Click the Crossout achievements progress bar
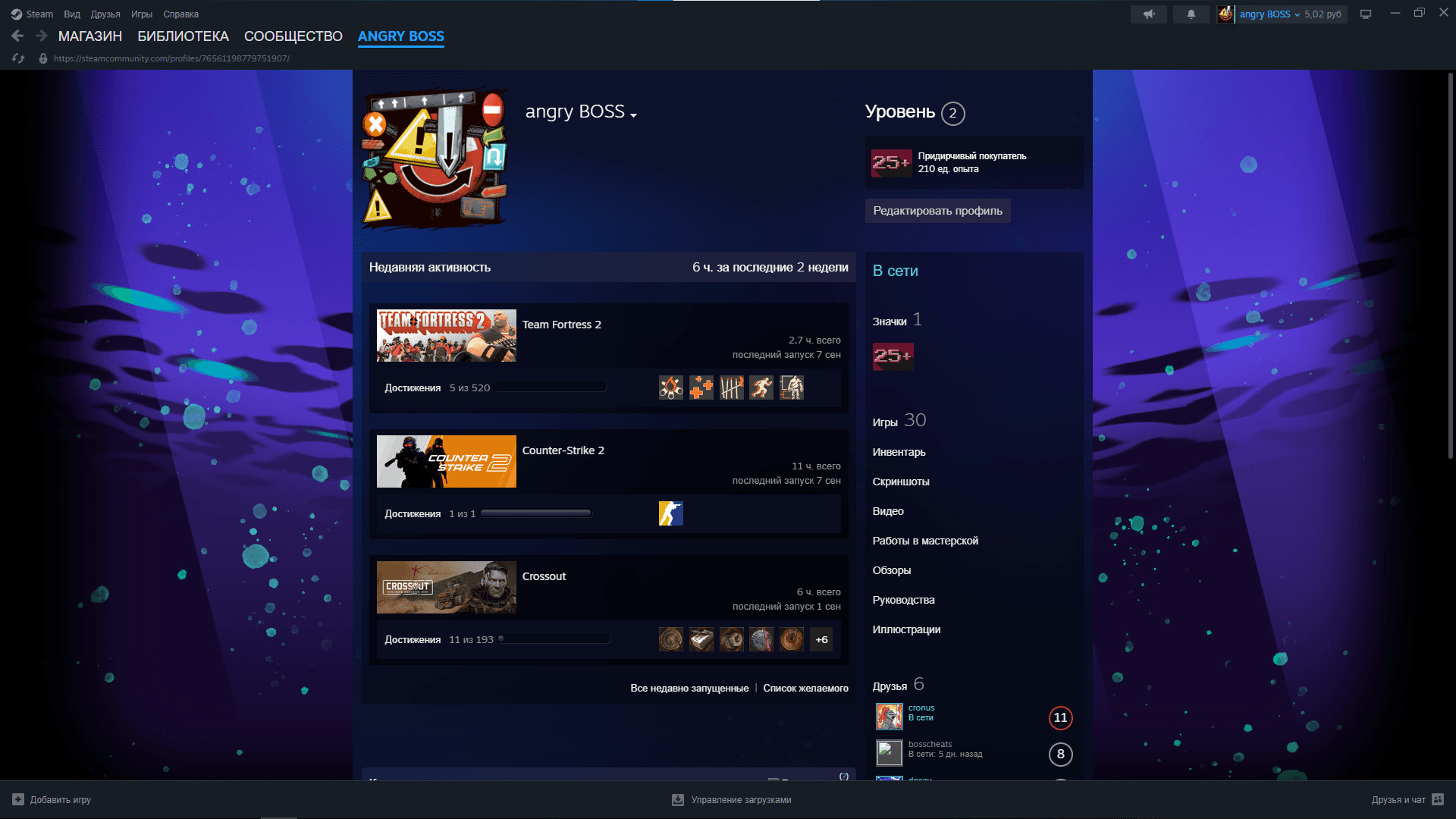The width and height of the screenshot is (1456, 819). pyautogui.click(x=554, y=639)
